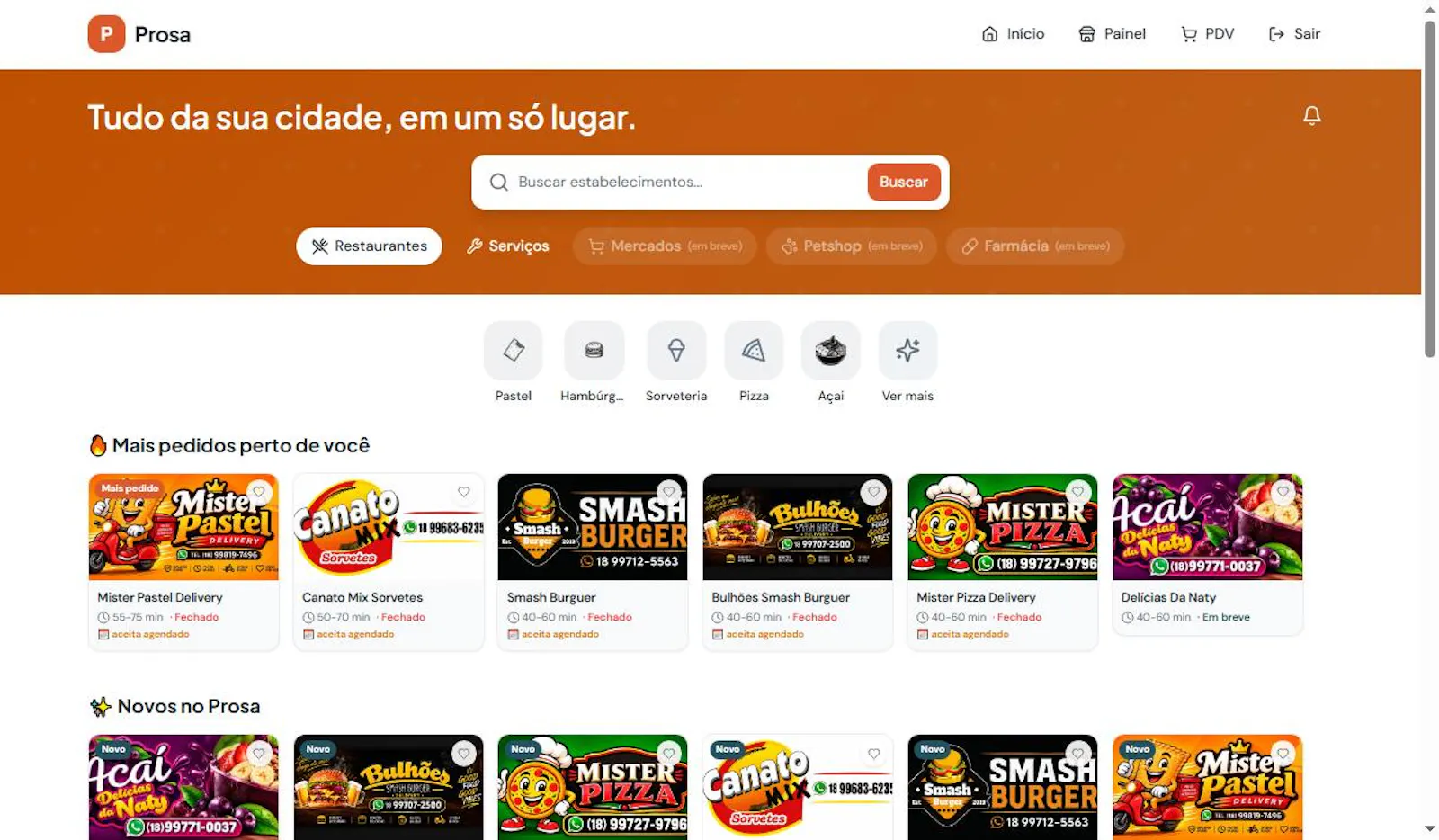Select the Açaí category icon
Screen dimensions: 1439x840
click(x=830, y=350)
